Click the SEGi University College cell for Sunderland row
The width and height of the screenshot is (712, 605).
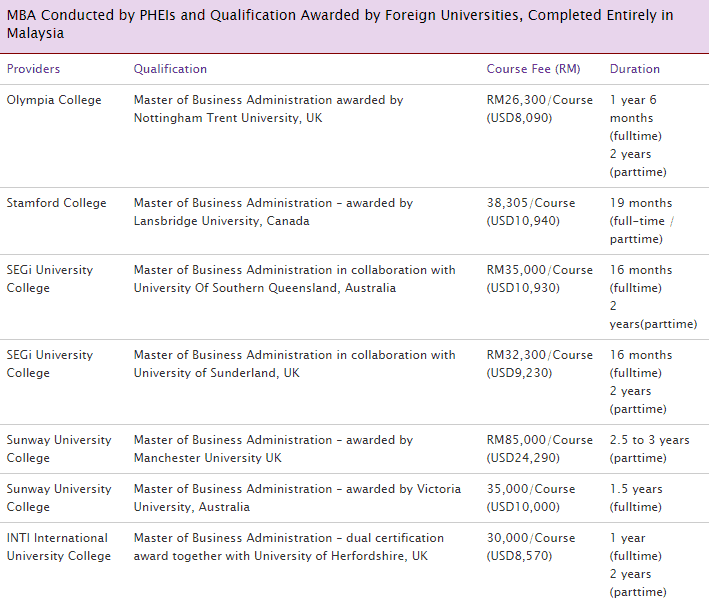[x=49, y=364]
